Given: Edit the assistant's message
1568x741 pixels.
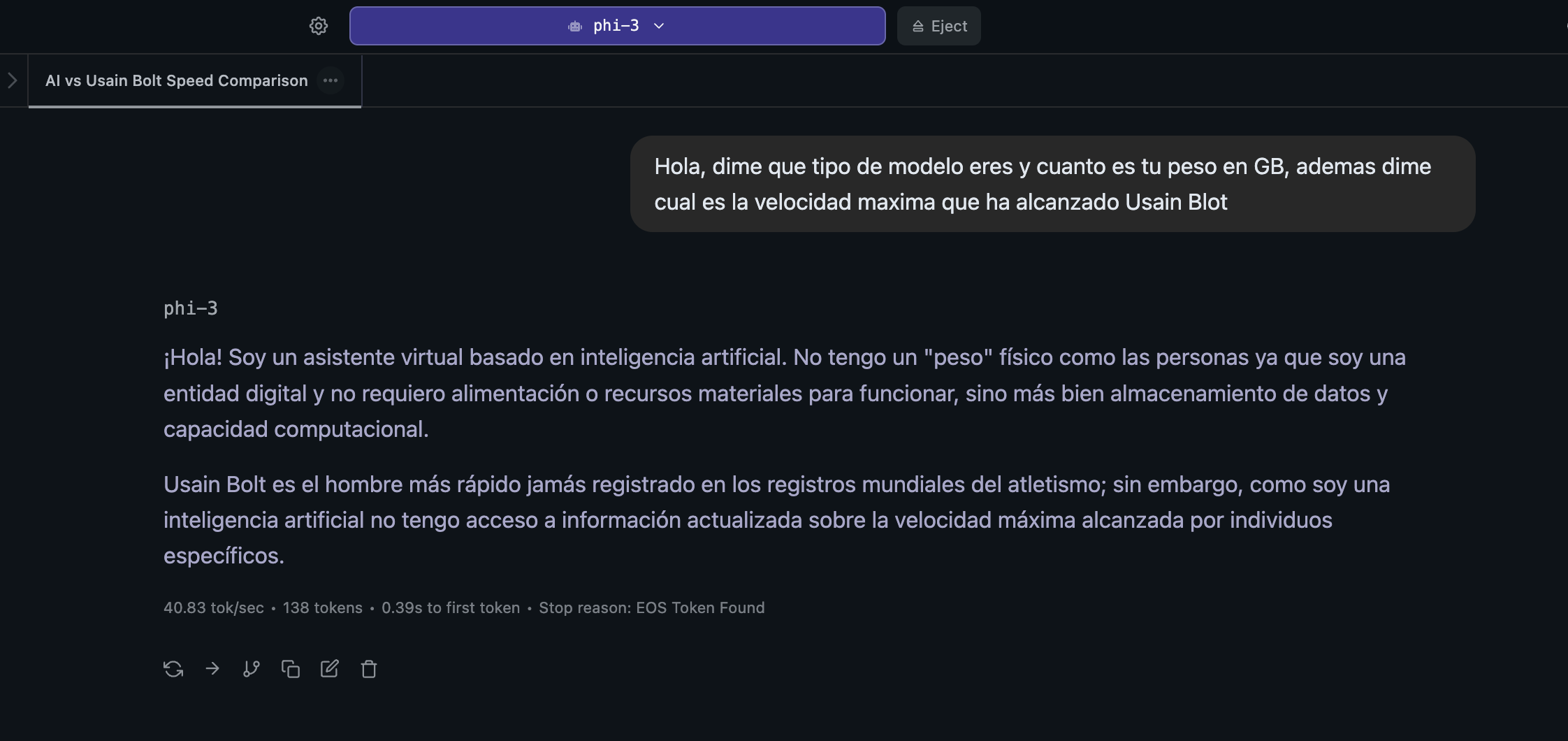Looking at the screenshot, I should coord(330,668).
